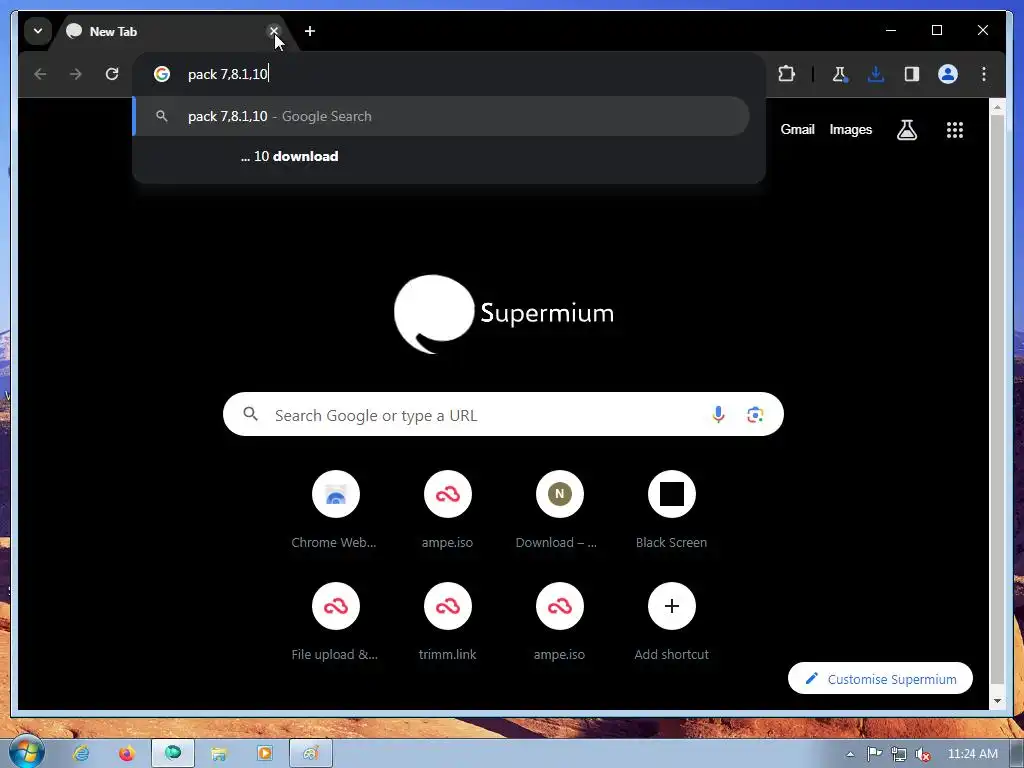Image resolution: width=1024 pixels, height=768 pixels.
Task: Click page scrollbar down arrow
Action: [x=997, y=701]
